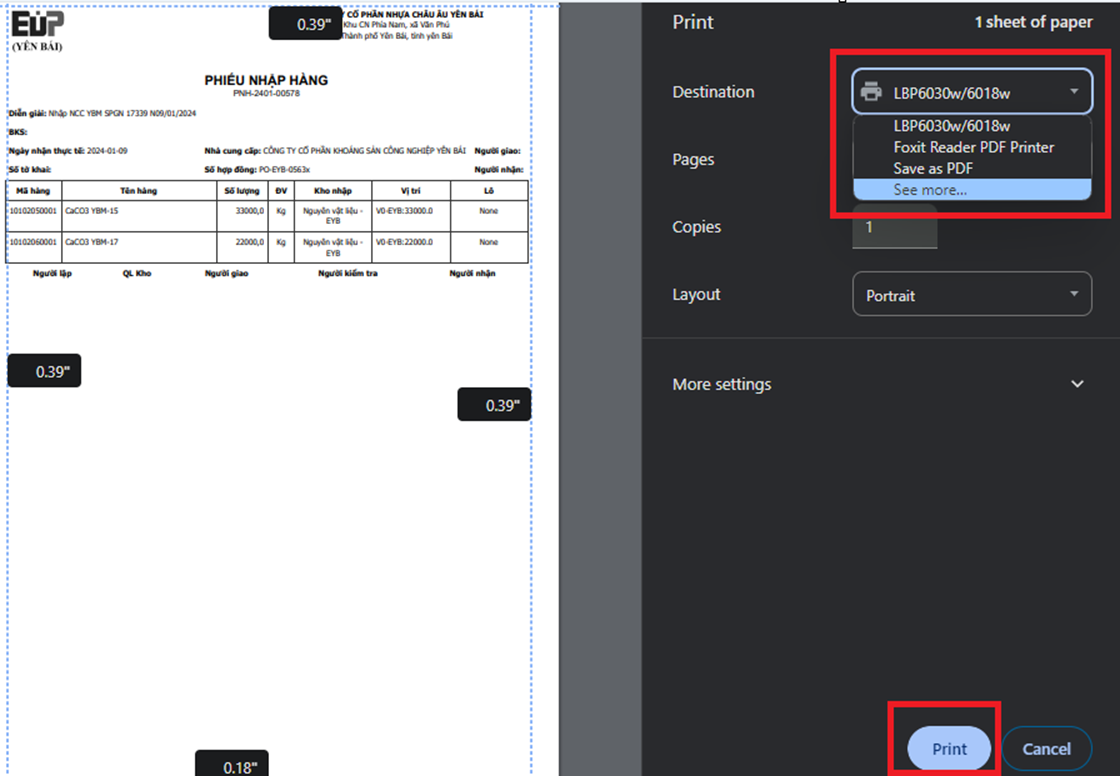This screenshot has height=776, width=1120.
Task: Click the EUP logo in preview
Action: tap(38, 26)
